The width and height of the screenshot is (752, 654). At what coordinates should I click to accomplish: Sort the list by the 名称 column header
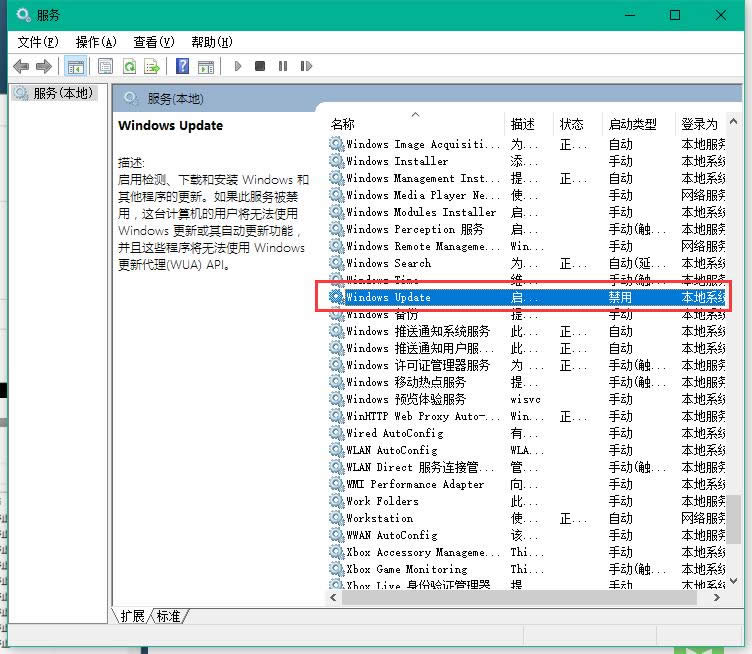[343, 124]
